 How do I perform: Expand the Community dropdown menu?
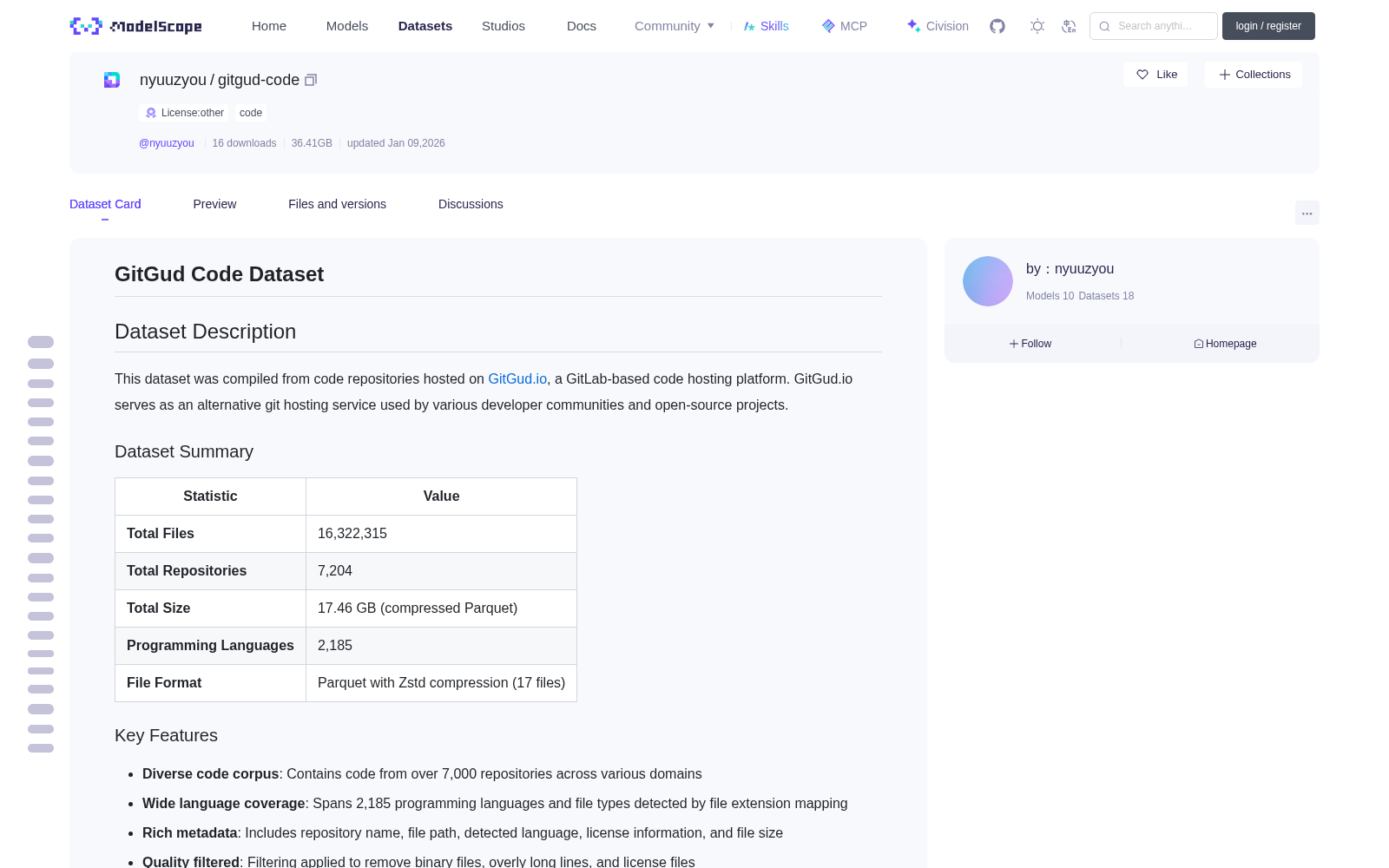pyautogui.click(x=675, y=26)
